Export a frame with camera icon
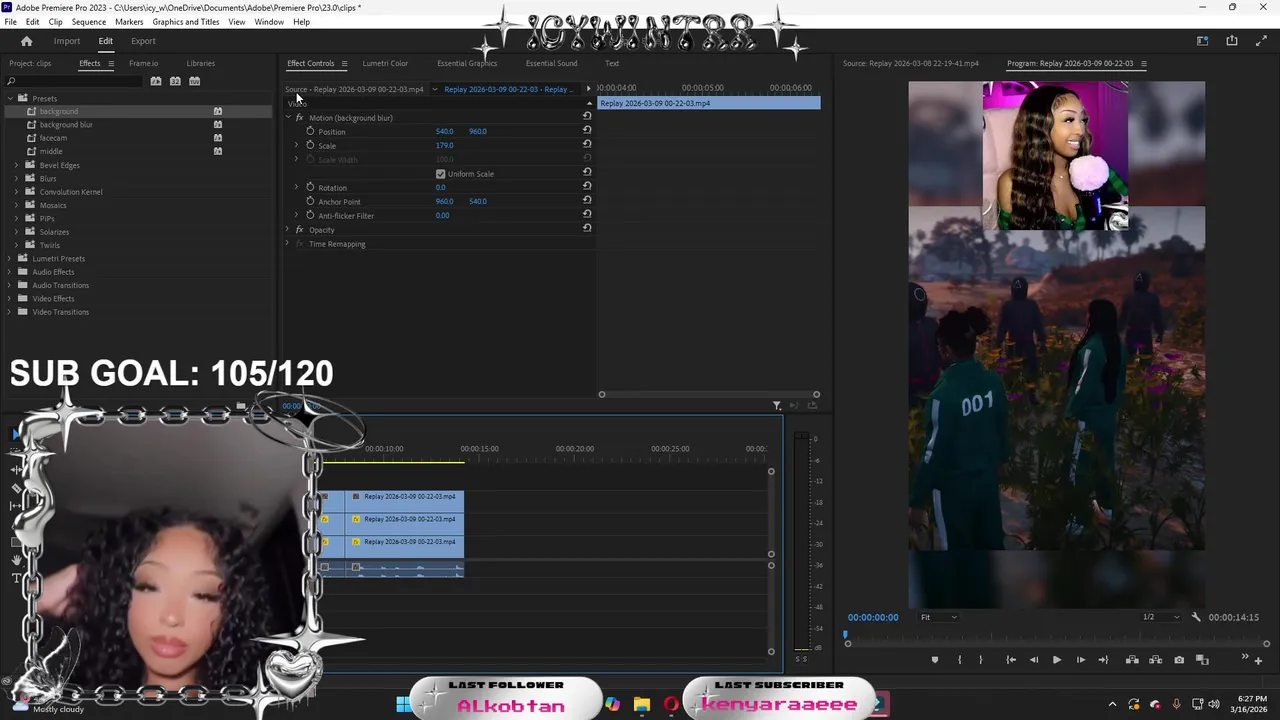This screenshot has height=720, width=1280. (1179, 660)
